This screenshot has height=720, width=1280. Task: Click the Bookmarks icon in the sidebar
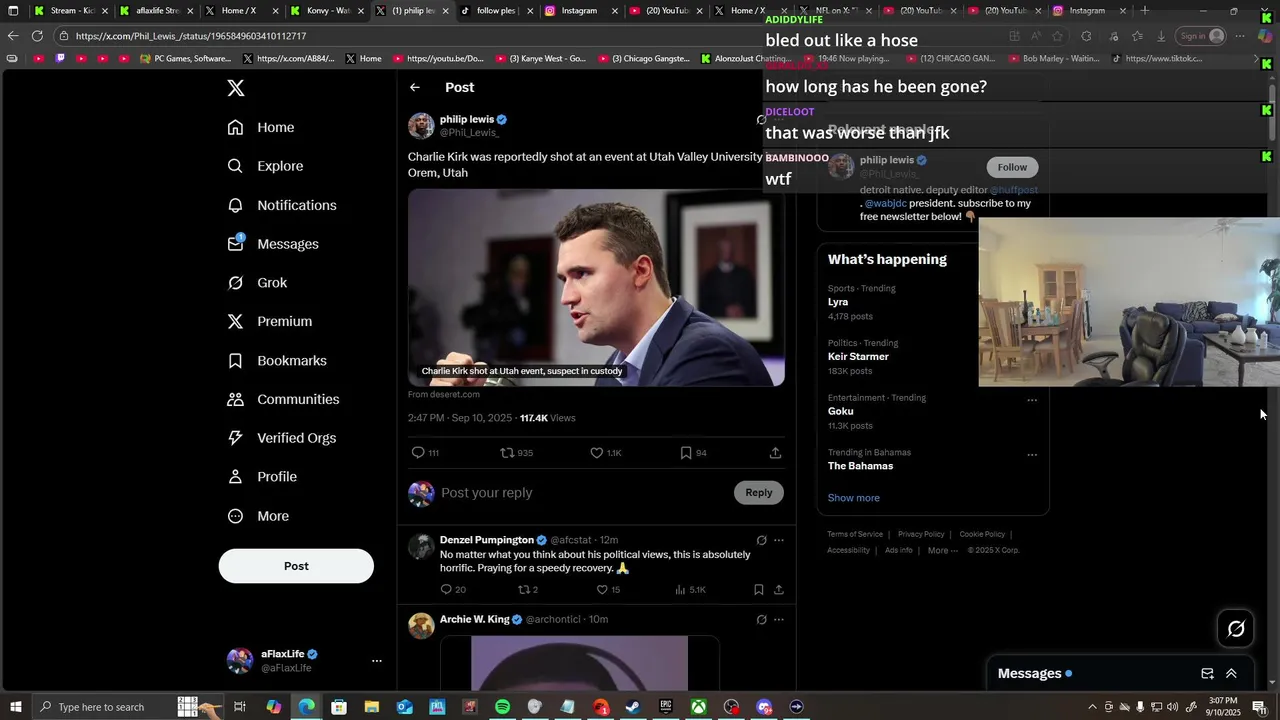235,360
